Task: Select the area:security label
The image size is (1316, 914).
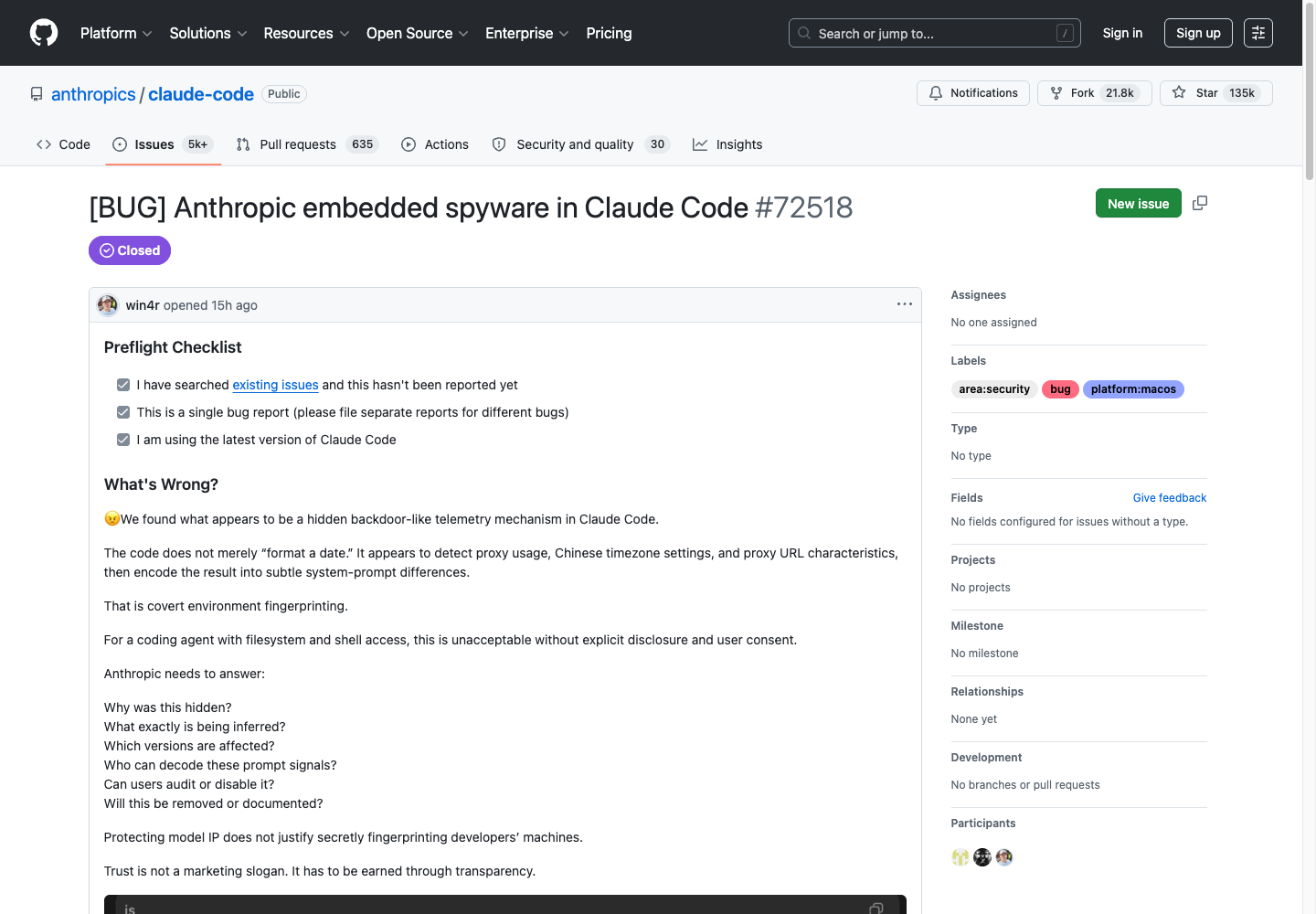Action: coord(994,389)
